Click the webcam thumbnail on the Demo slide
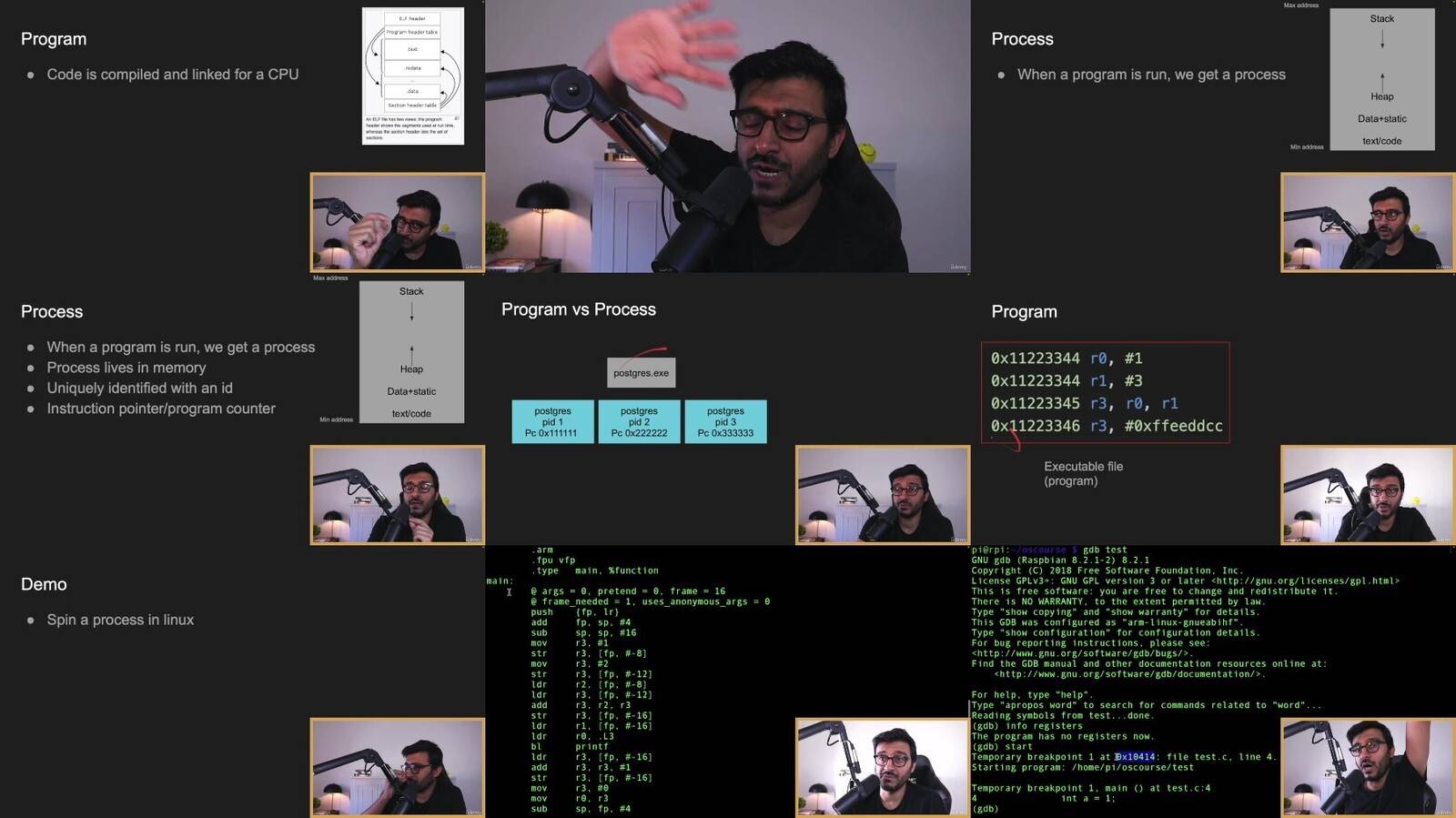 click(x=398, y=767)
